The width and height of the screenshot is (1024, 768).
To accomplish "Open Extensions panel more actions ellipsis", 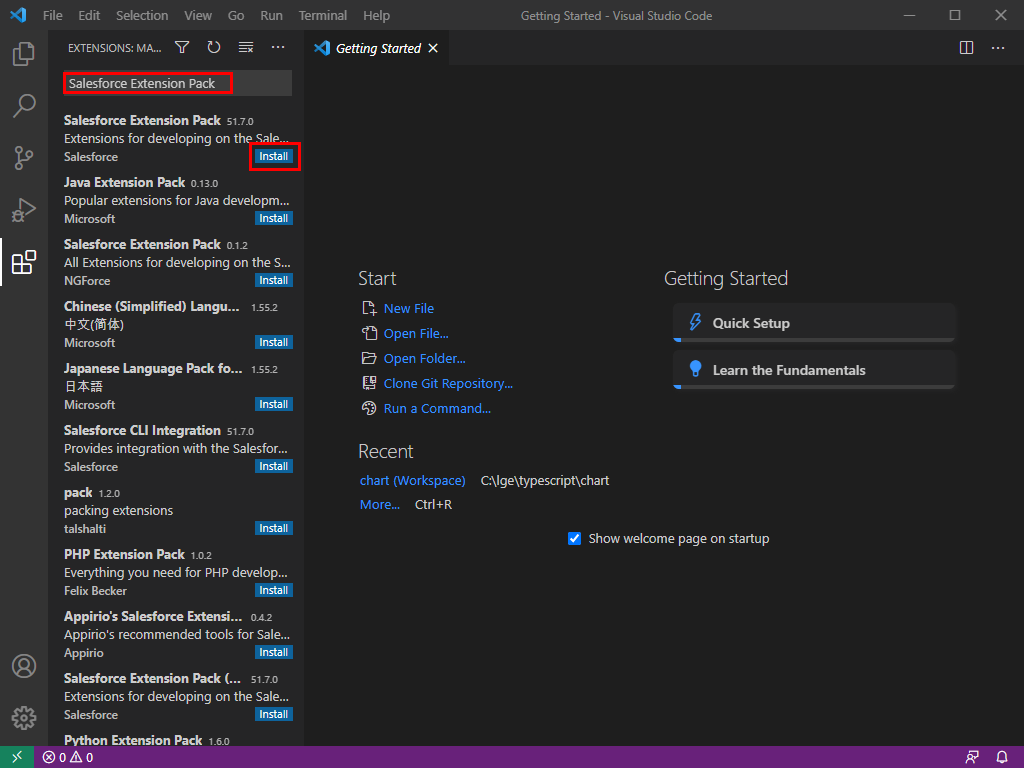I will pyautogui.click(x=278, y=48).
